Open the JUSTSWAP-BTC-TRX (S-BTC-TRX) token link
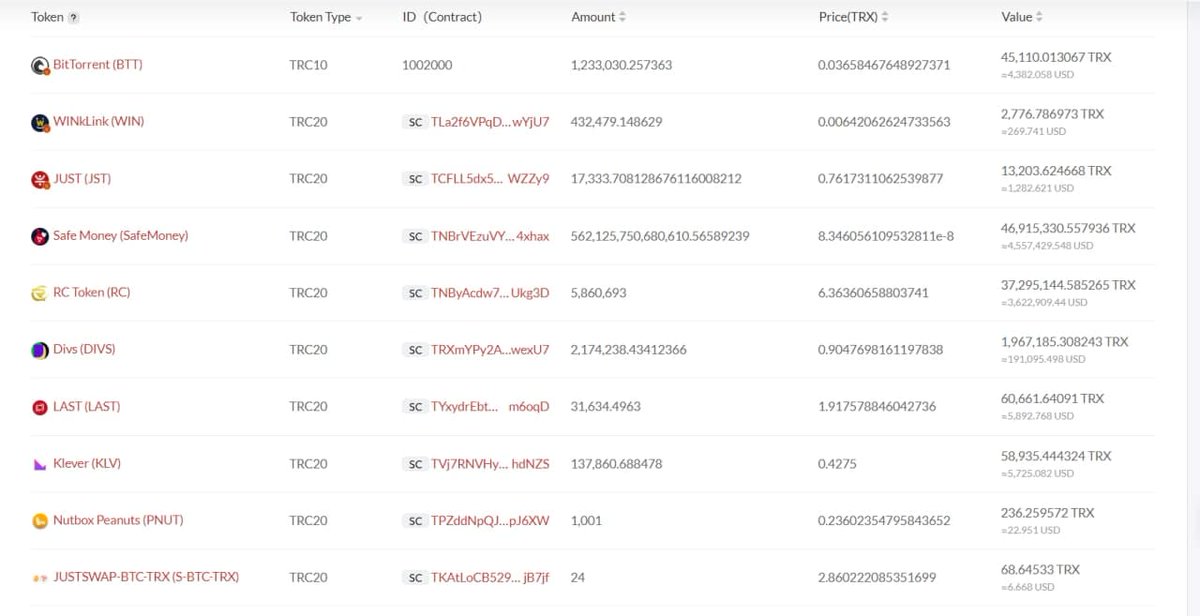 (146, 577)
